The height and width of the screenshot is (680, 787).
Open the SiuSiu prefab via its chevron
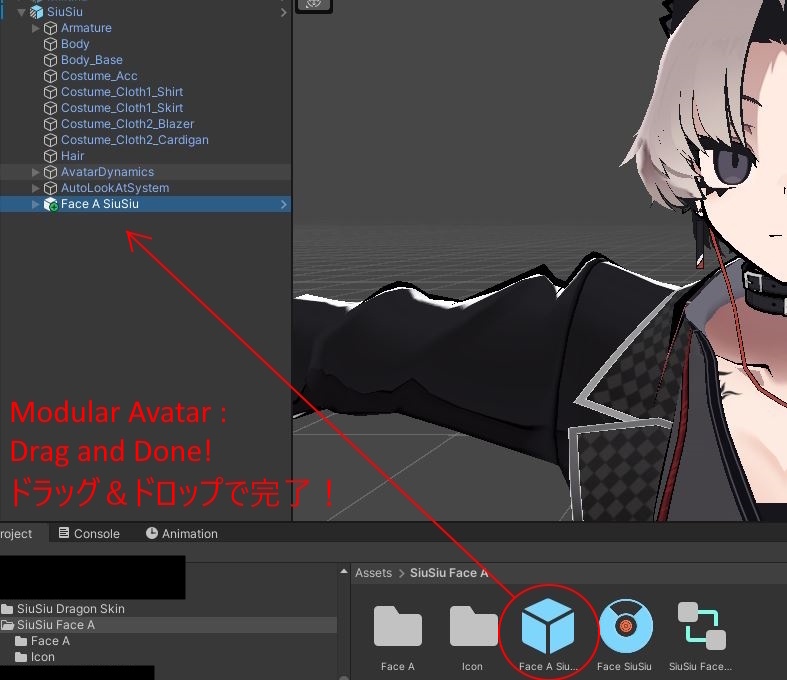coord(284,12)
